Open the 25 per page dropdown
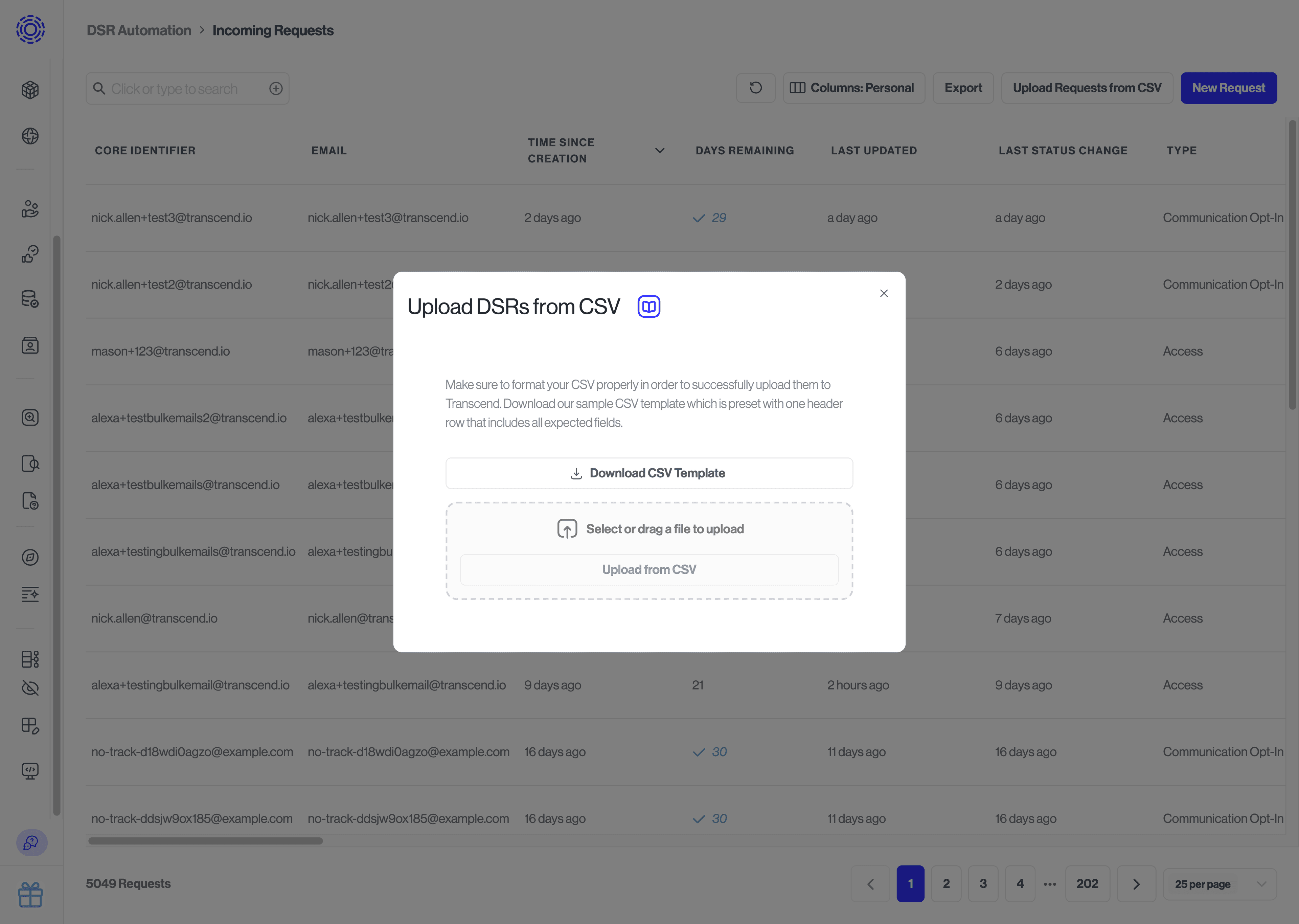Screen dimensions: 1299x924 tap(1220, 884)
